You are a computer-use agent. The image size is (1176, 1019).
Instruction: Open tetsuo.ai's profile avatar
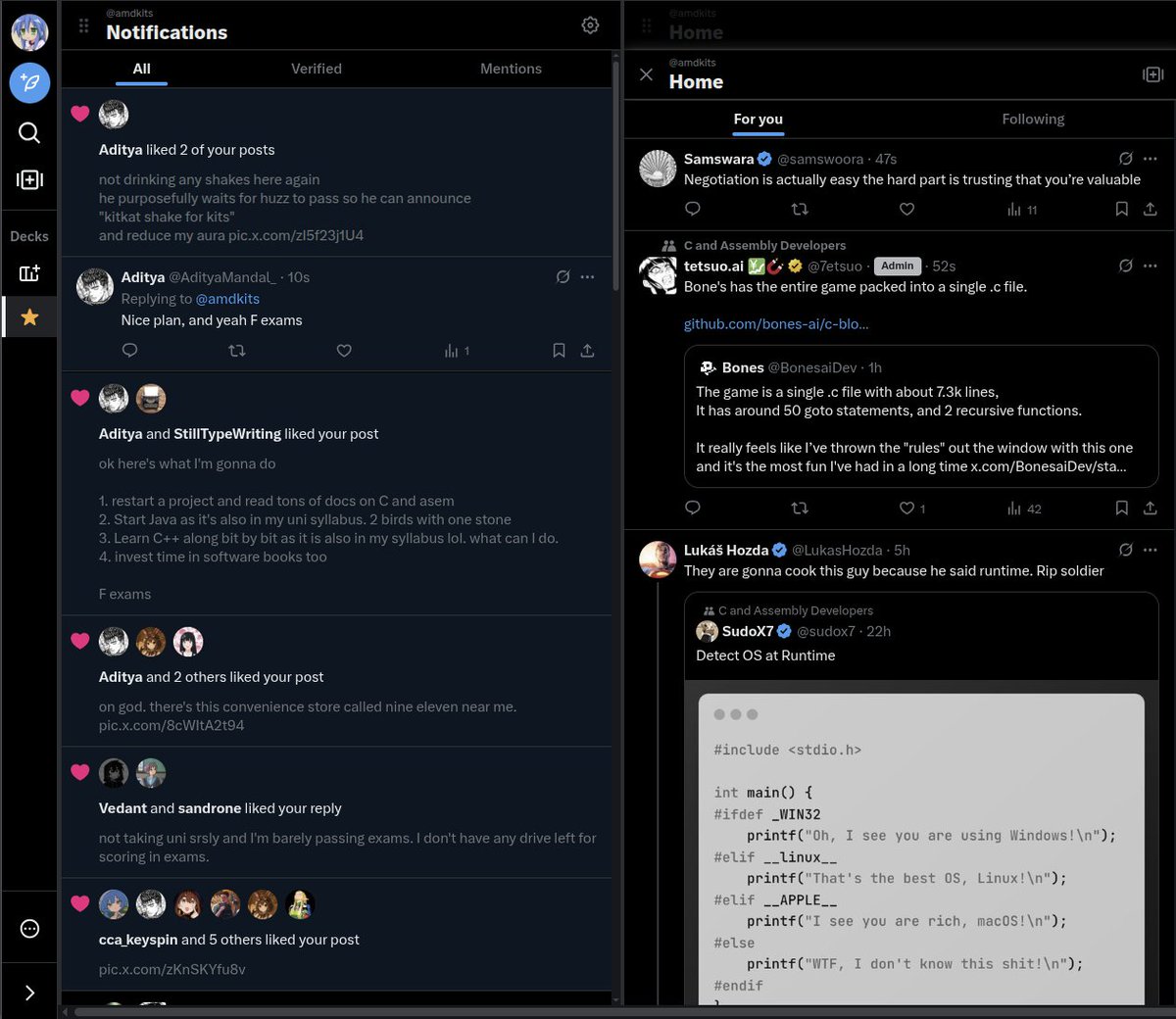pyautogui.click(x=658, y=275)
